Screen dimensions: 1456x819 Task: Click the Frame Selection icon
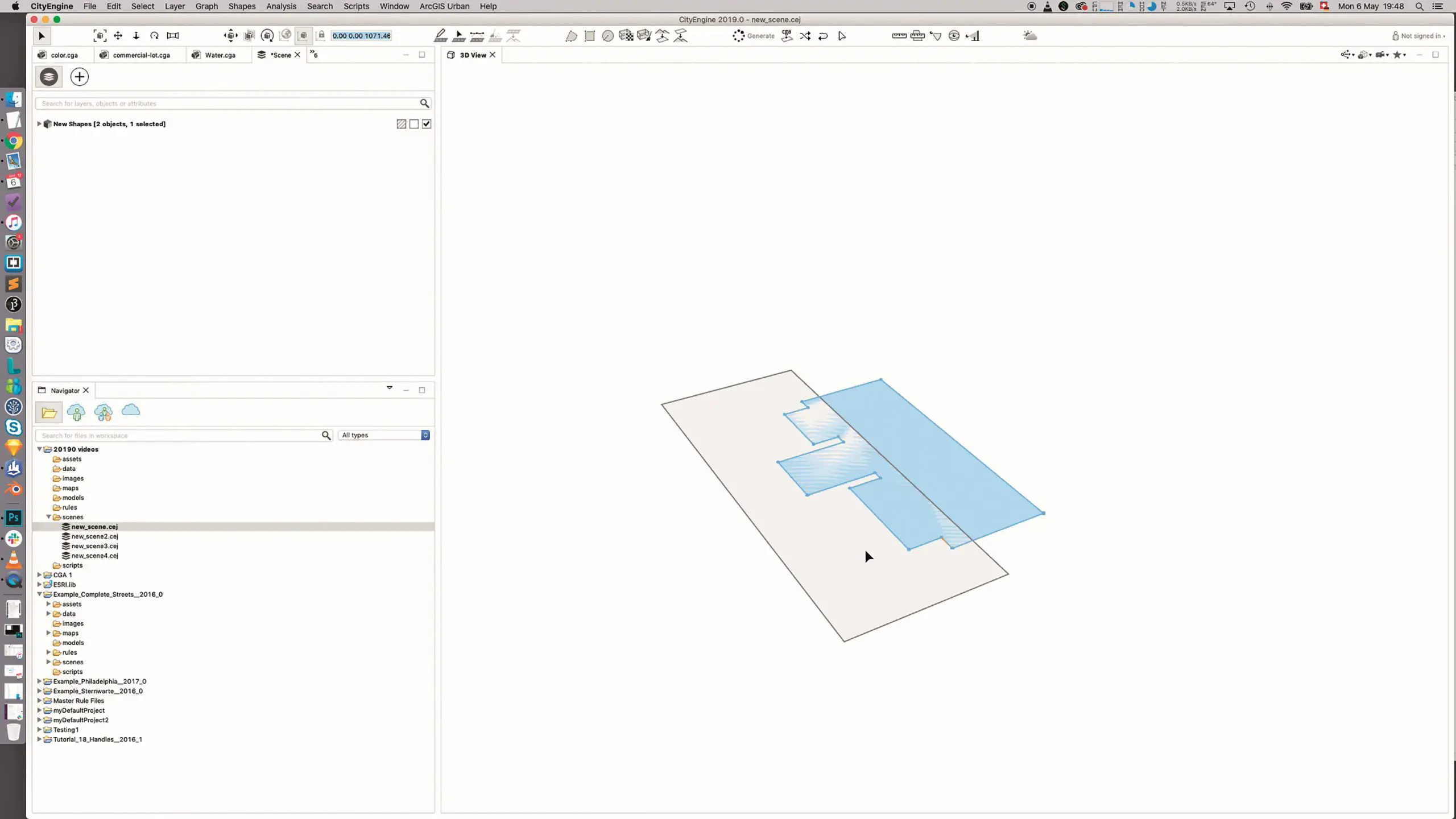pos(100,36)
